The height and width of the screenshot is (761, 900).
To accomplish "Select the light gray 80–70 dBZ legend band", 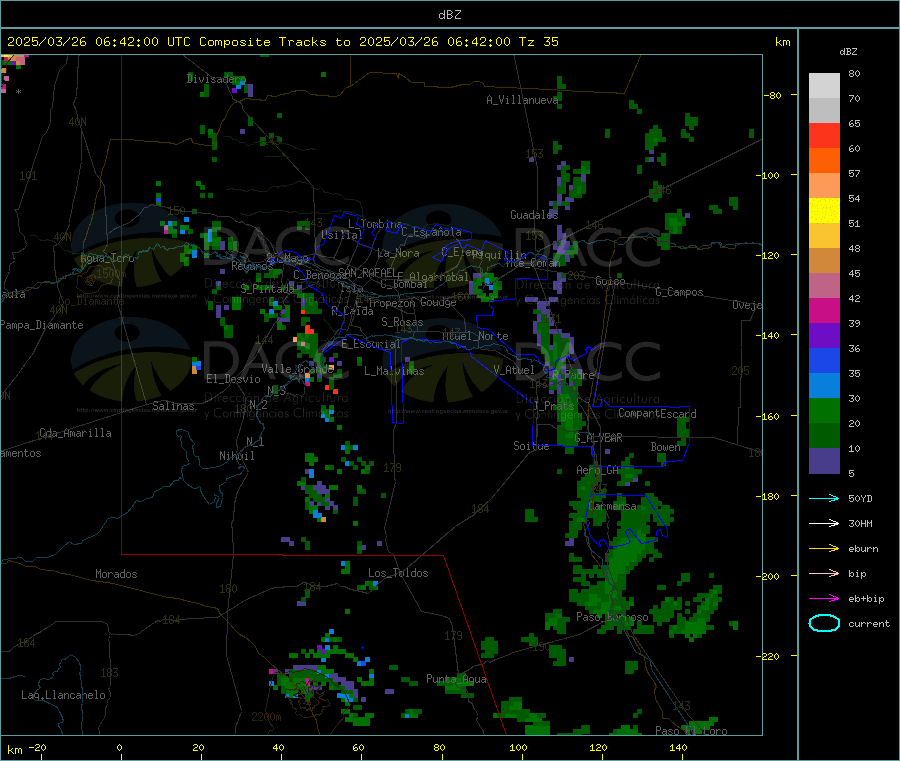I will click(x=824, y=86).
